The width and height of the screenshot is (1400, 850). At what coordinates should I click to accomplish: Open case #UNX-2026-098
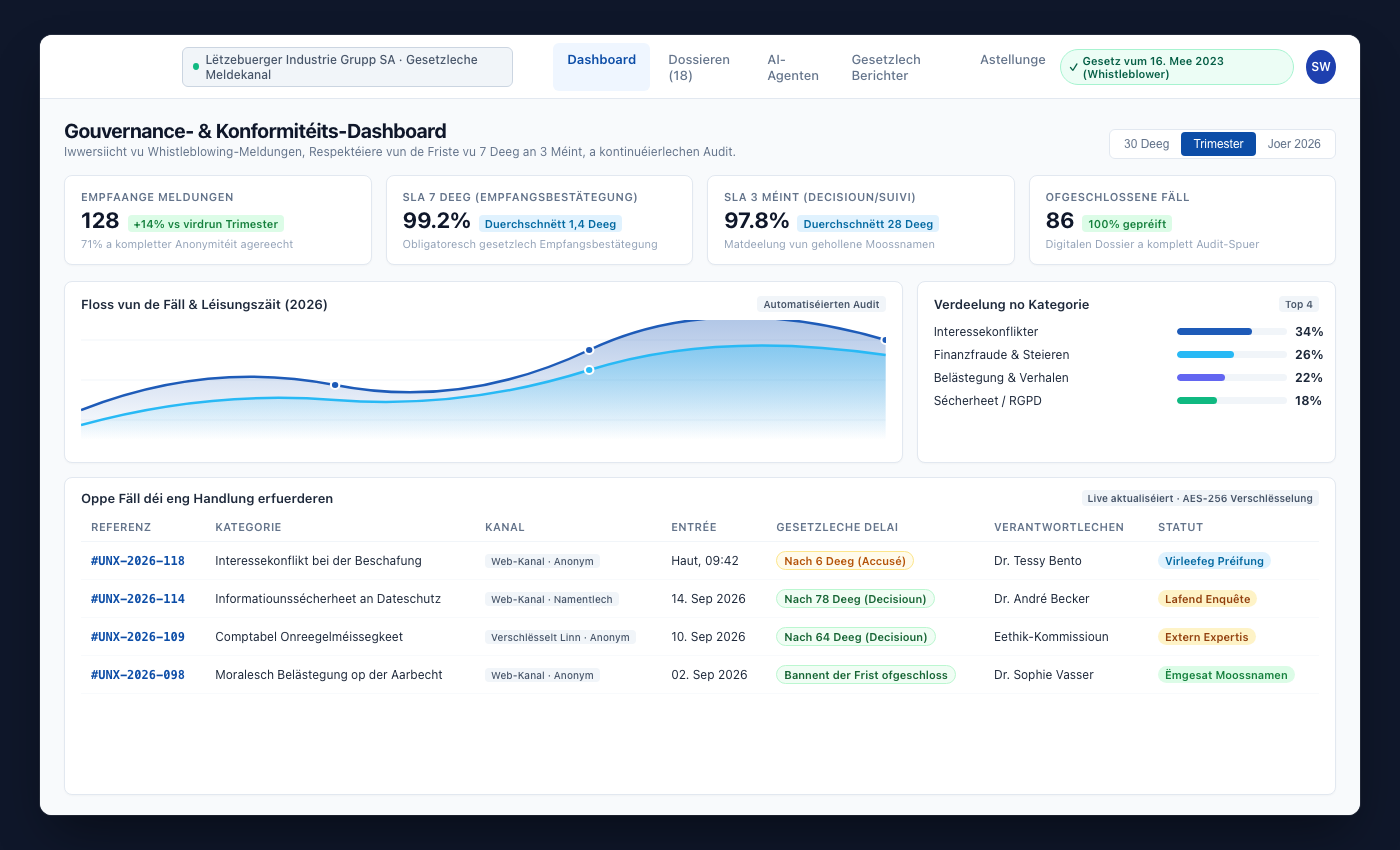[x=138, y=675]
